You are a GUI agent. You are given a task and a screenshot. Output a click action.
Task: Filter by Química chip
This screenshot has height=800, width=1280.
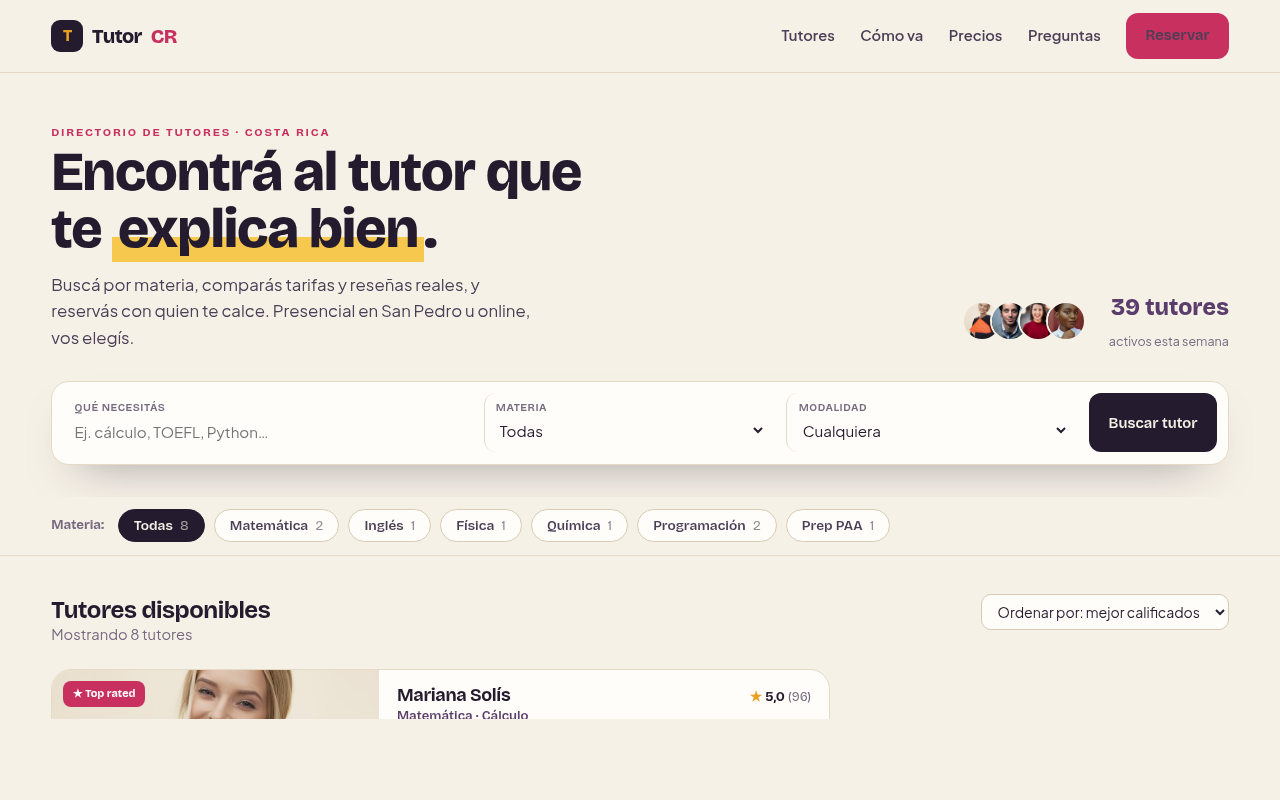click(579, 526)
